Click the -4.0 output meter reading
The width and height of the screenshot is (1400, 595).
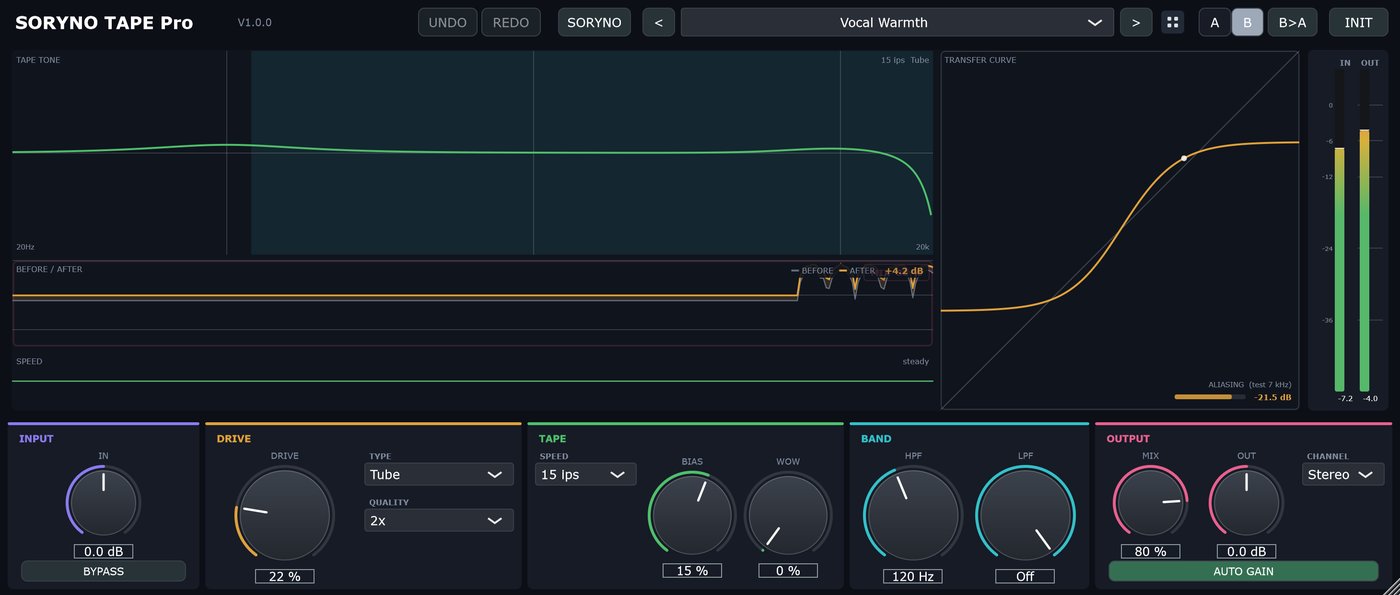coord(1370,398)
